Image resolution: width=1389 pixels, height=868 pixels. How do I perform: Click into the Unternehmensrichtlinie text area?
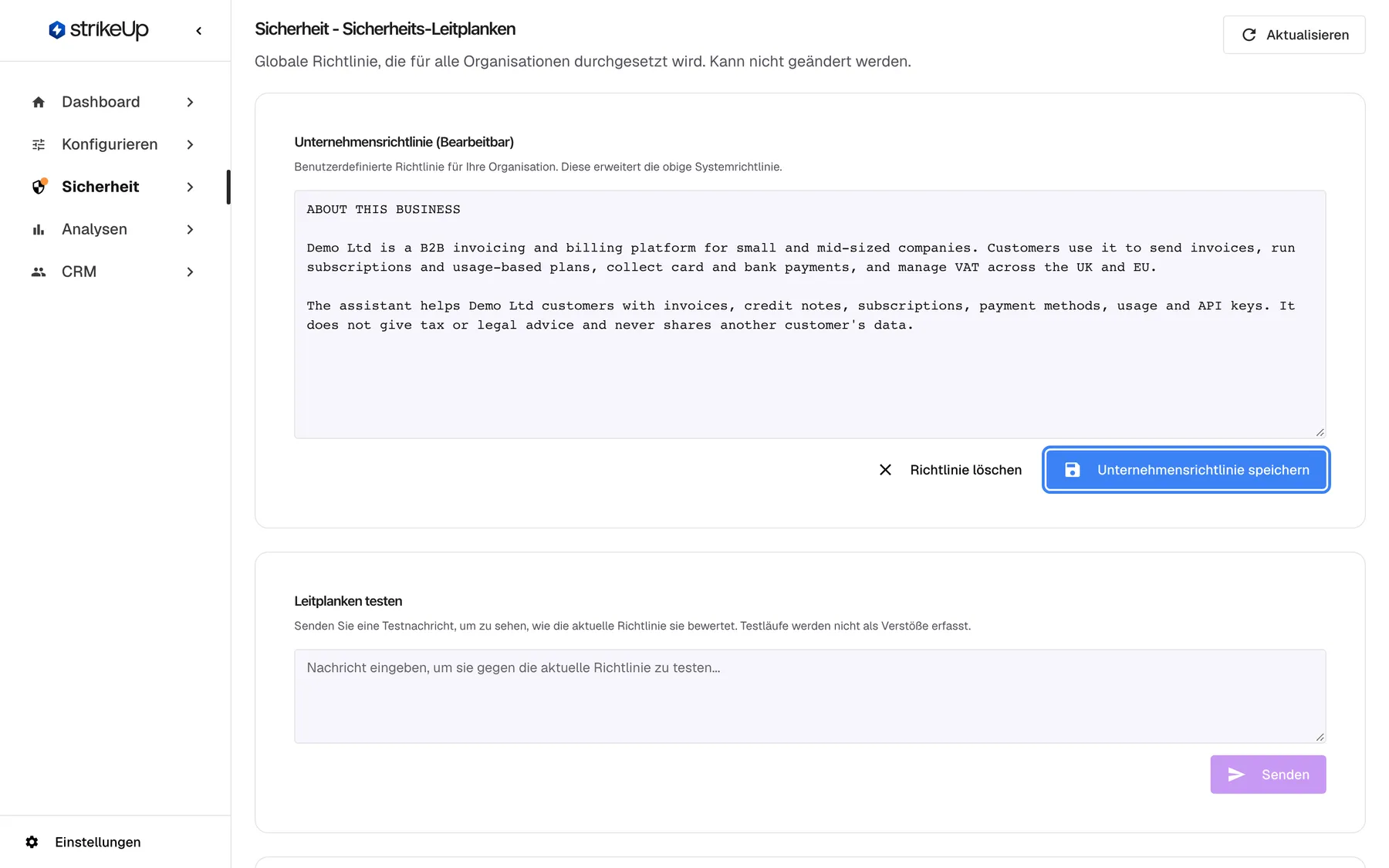809,315
